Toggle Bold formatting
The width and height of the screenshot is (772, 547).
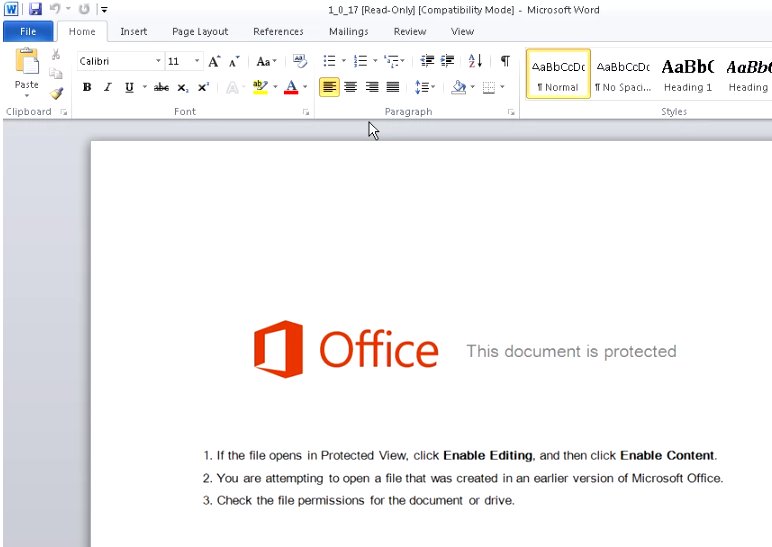(x=87, y=88)
